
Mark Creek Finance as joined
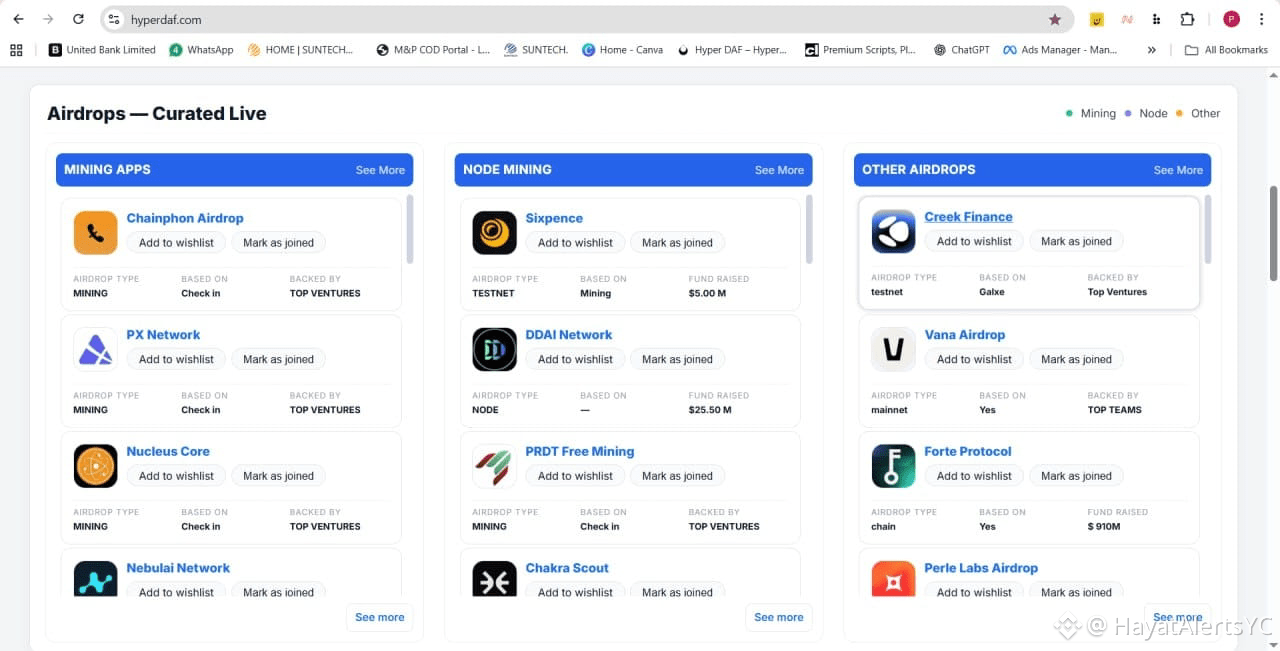coord(1076,241)
